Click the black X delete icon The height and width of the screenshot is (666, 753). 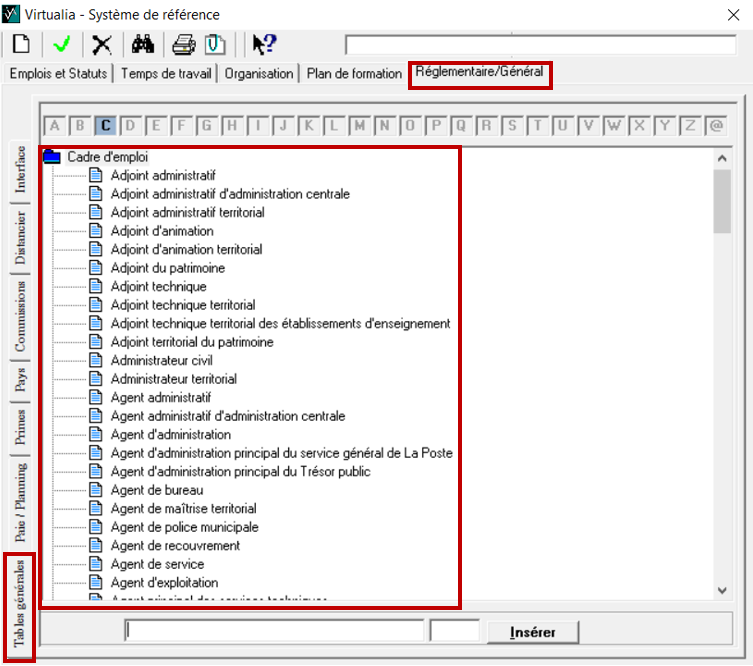coord(101,45)
